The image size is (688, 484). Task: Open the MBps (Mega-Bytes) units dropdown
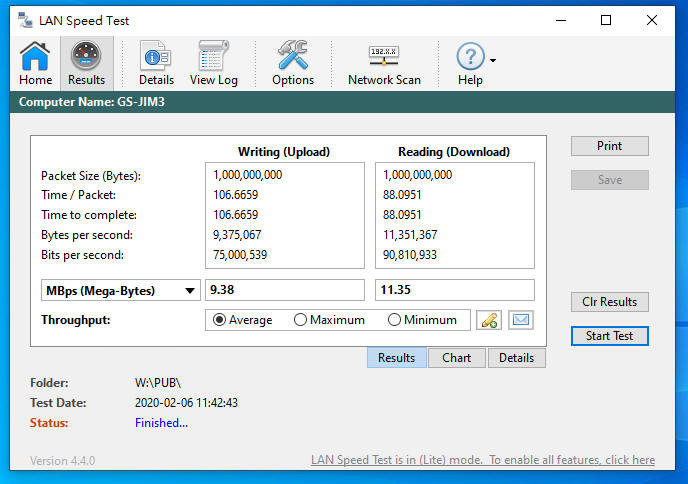coord(121,290)
